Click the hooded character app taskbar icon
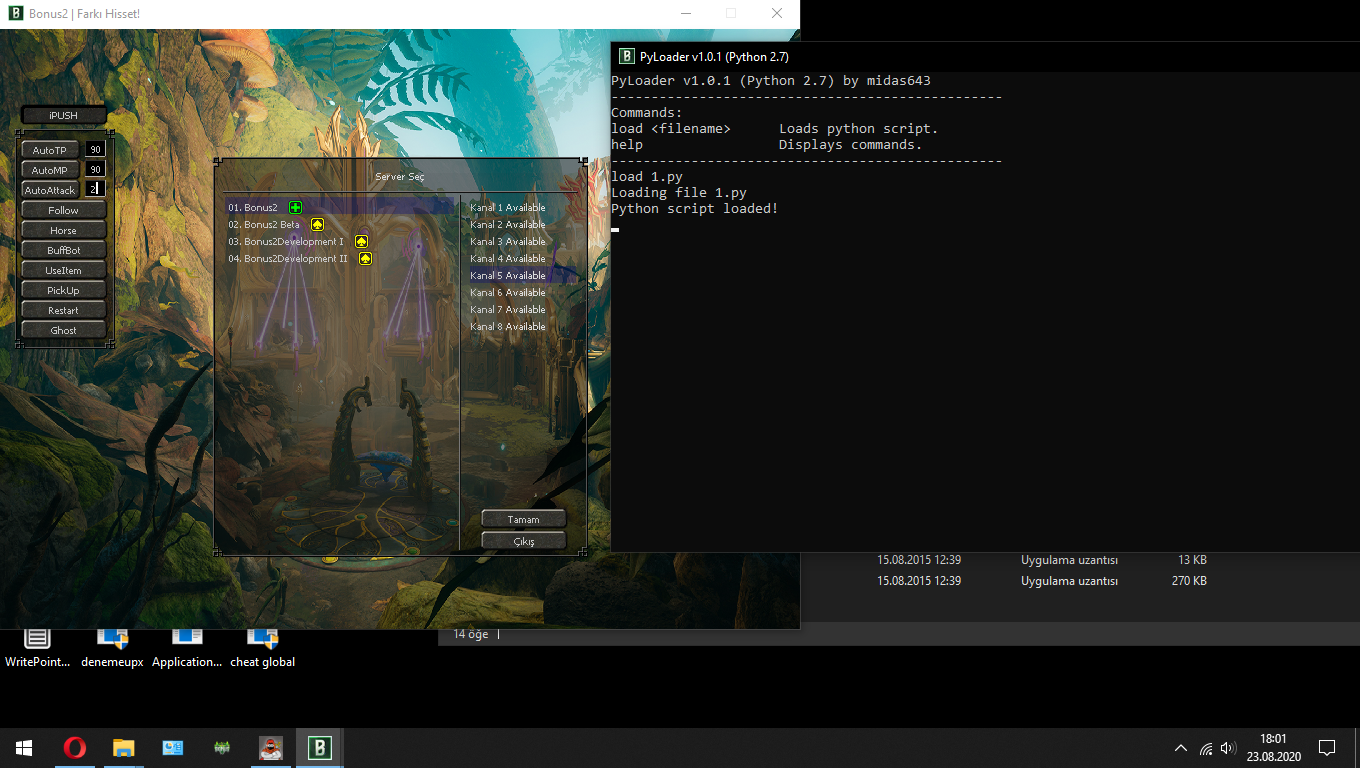Image resolution: width=1360 pixels, height=768 pixels. [271, 748]
